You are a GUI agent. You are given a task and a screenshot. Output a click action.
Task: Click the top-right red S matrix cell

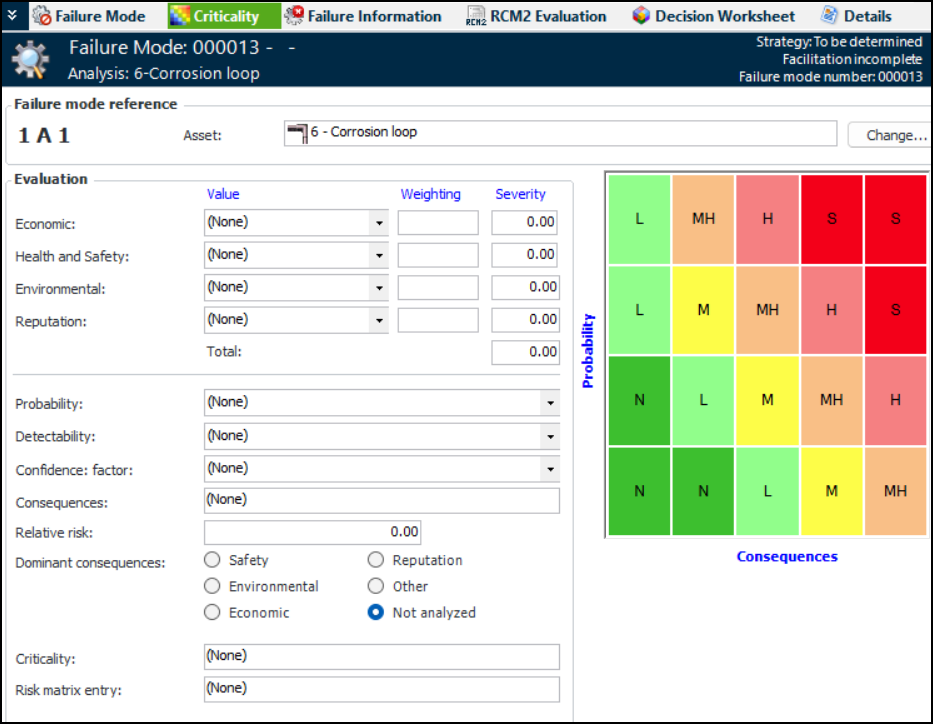[x=895, y=219]
